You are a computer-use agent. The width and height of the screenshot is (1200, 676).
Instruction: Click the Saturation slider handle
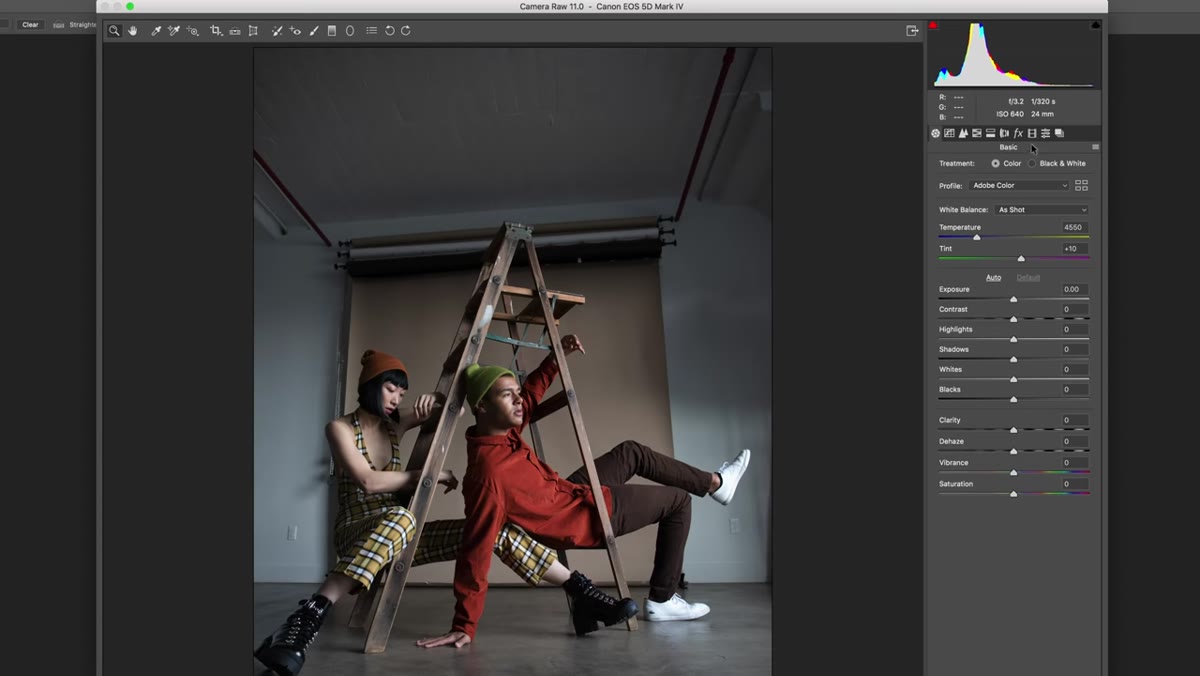(1013, 494)
